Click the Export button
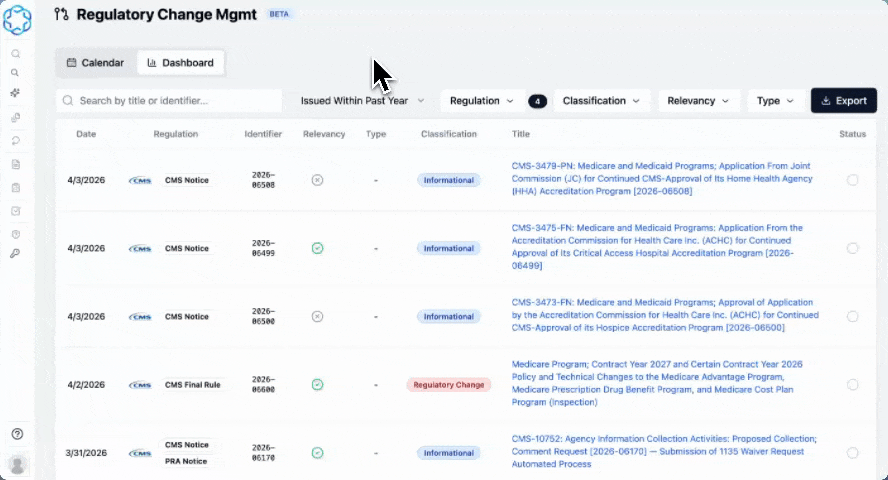 [x=844, y=101]
